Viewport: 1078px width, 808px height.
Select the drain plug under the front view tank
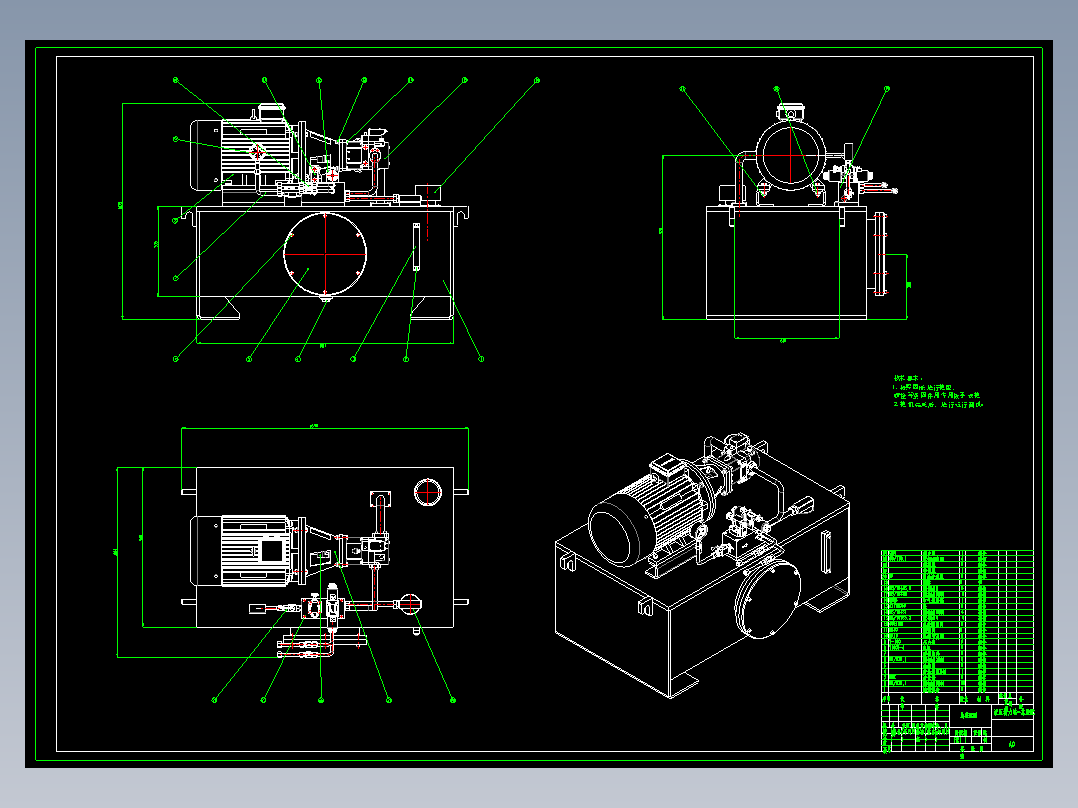click(x=325, y=298)
